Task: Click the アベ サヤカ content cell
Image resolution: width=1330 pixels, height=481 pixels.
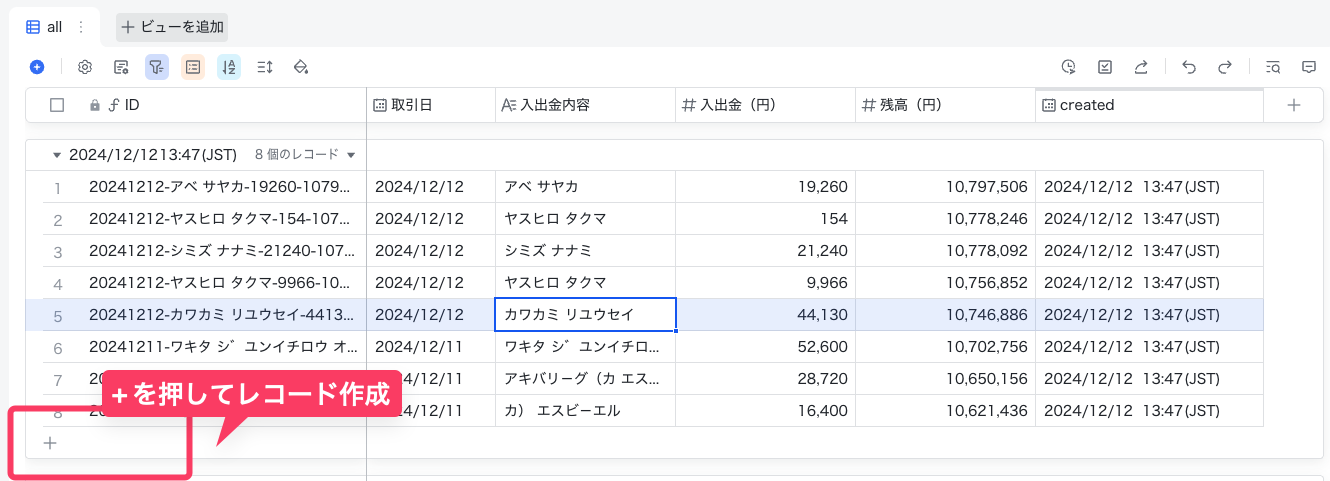Action: coord(585,187)
